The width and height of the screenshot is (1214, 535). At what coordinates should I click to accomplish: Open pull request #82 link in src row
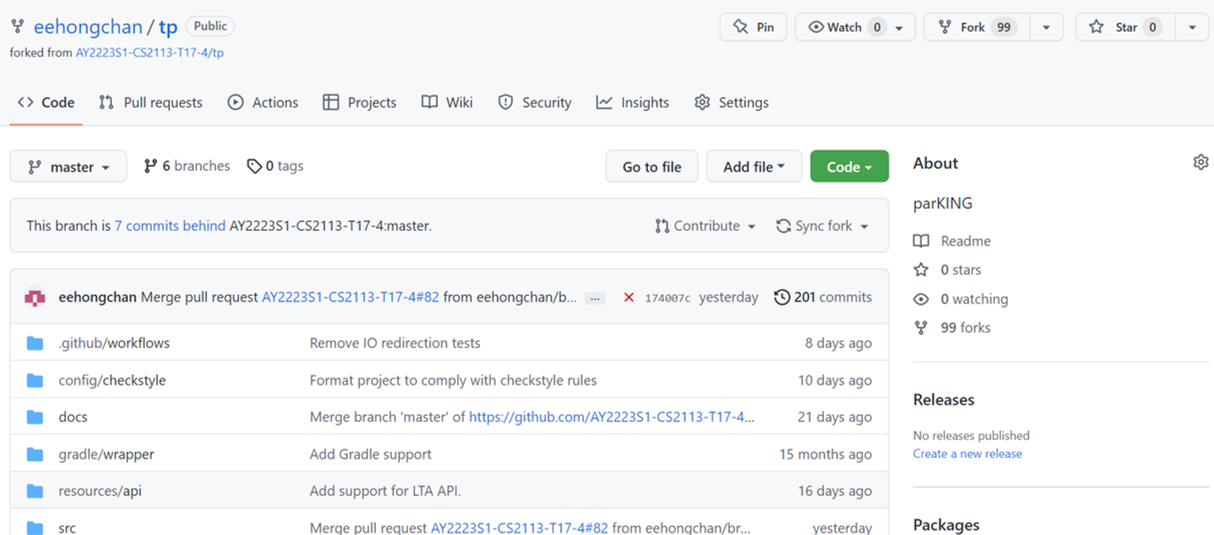(519, 527)
